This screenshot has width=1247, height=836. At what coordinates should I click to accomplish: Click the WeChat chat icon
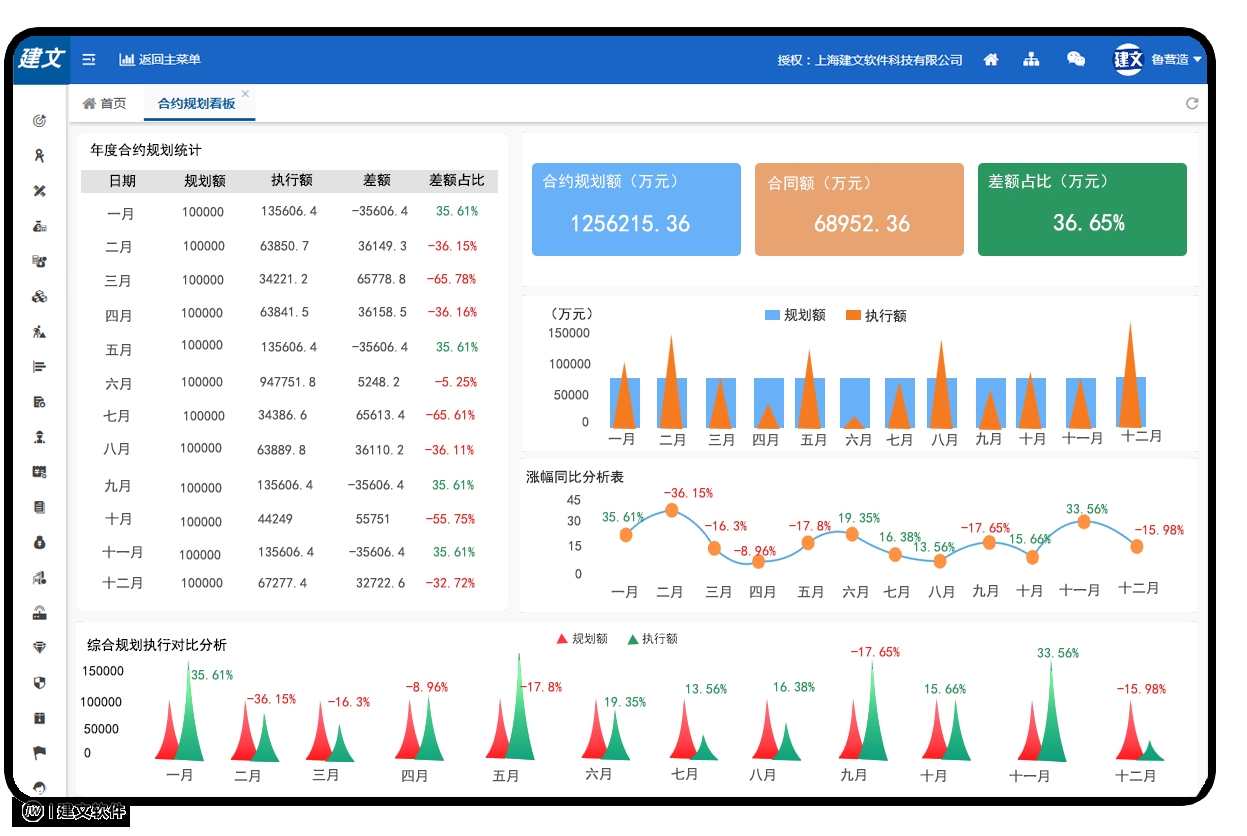pyautogui.click(x=1076, y=60)
